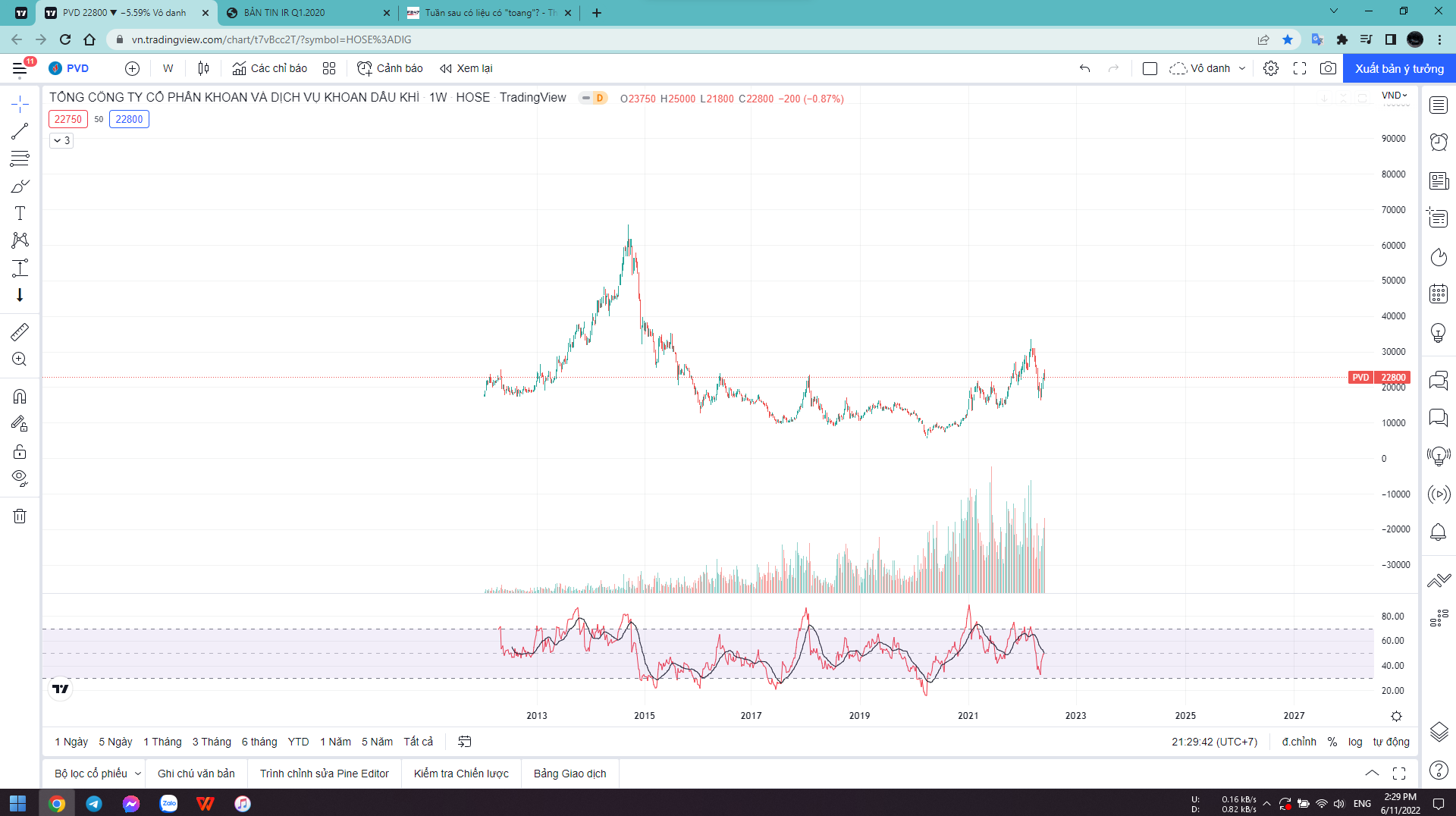Toggle đ.chỉnh adjusted data
This screenshot has height=816, width=1456.
pyautogui.click(x=1299, y=742)
